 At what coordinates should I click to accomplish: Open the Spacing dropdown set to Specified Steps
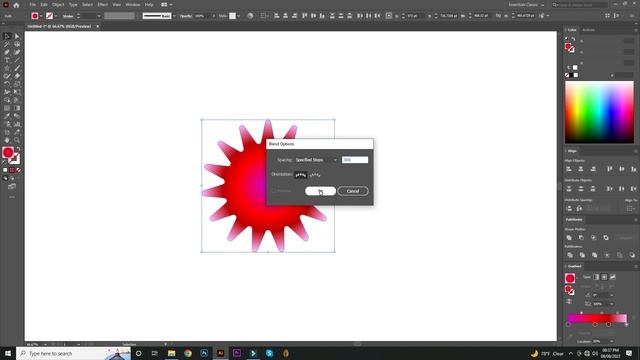(x=316, y=160)
